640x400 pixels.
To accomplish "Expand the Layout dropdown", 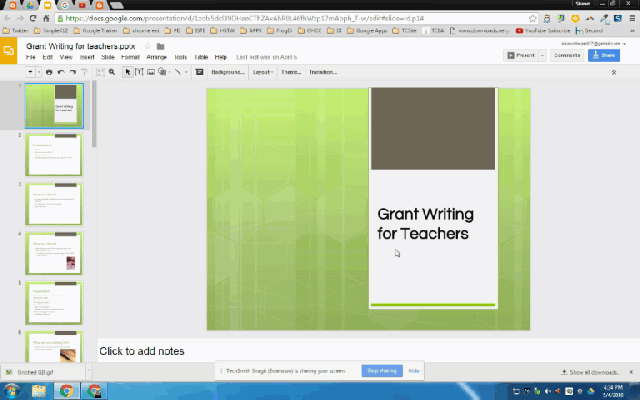I will click(x=263, y=72).
